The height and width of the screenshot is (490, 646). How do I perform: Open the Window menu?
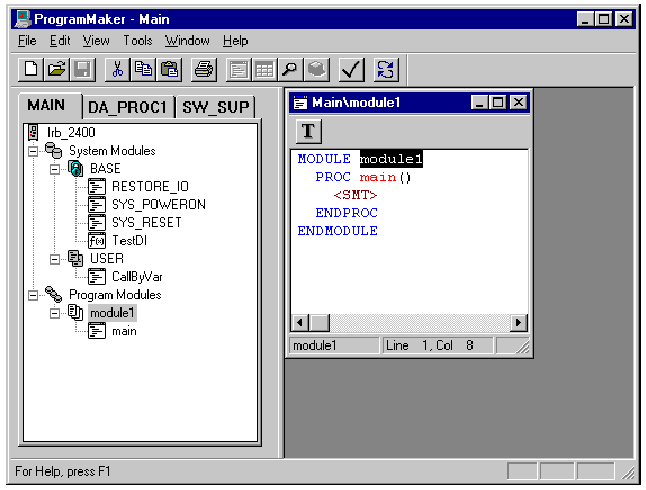tap(187, 41)
